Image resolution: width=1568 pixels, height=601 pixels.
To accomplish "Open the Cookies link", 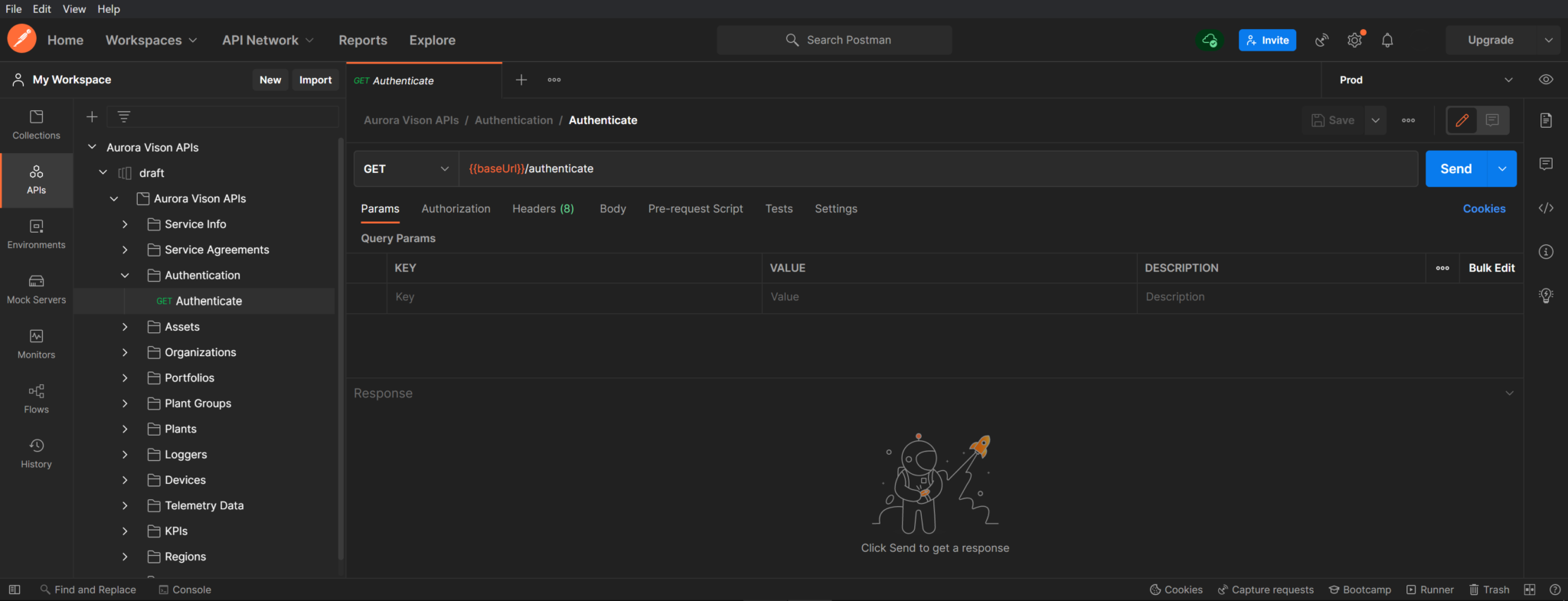I will (1484, 209).
